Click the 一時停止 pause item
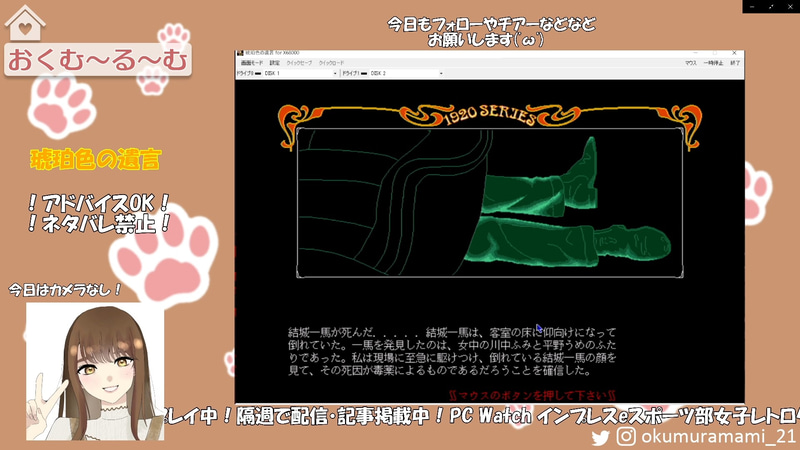Screen dimensions: 800x450 pyautogui.click(x=713, y=63)
